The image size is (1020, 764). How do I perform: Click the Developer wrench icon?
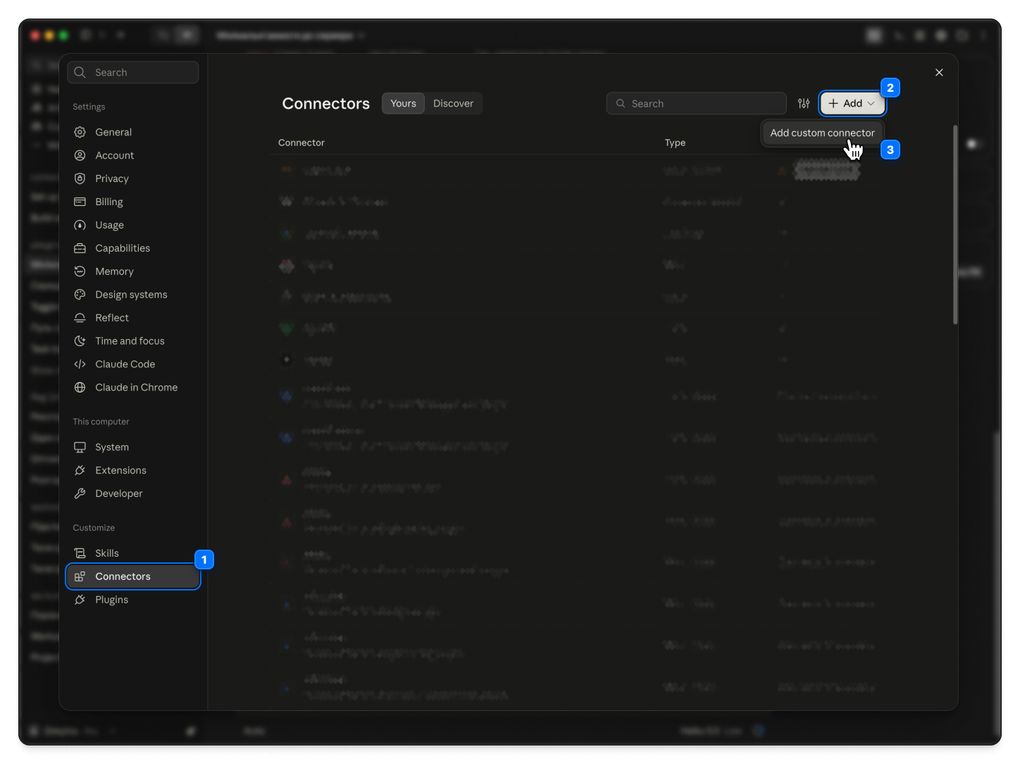[80, 493]
